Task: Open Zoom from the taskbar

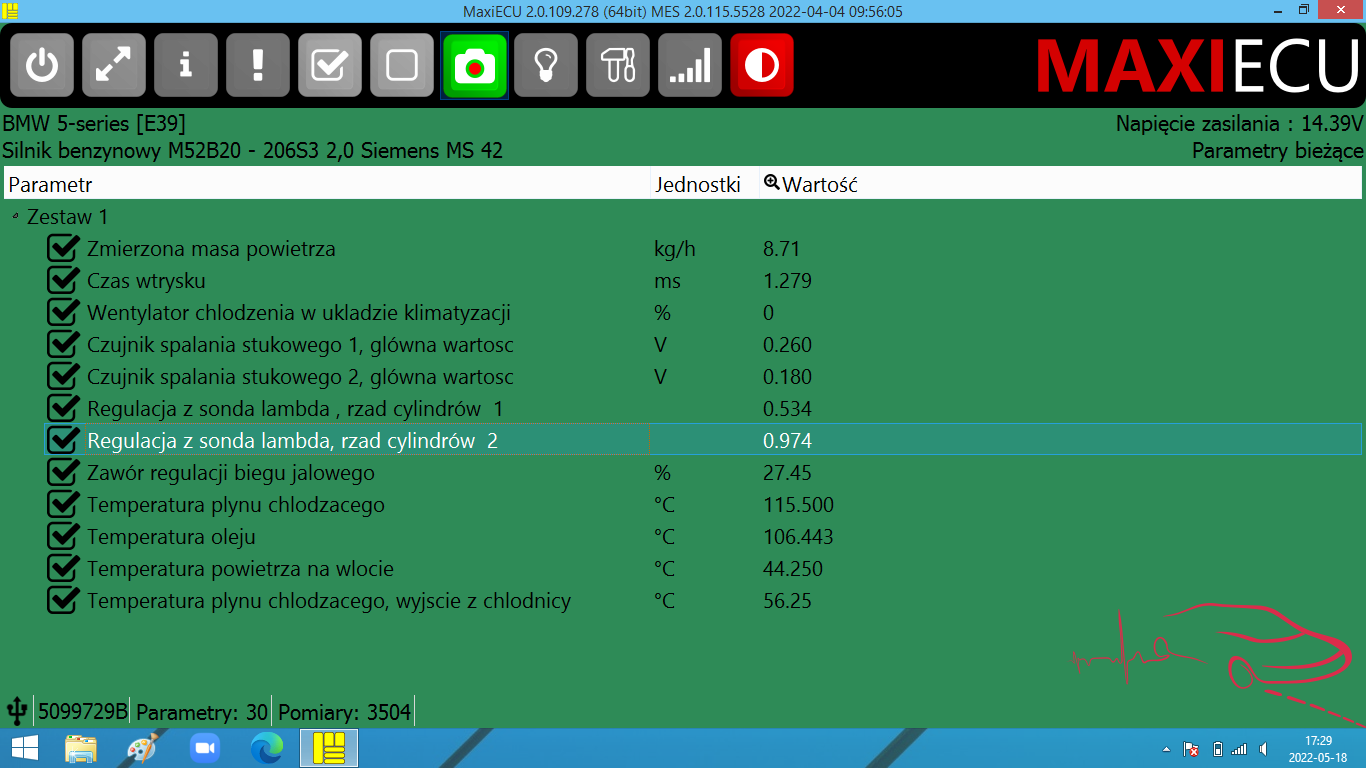Action: (x=205, y=748)
